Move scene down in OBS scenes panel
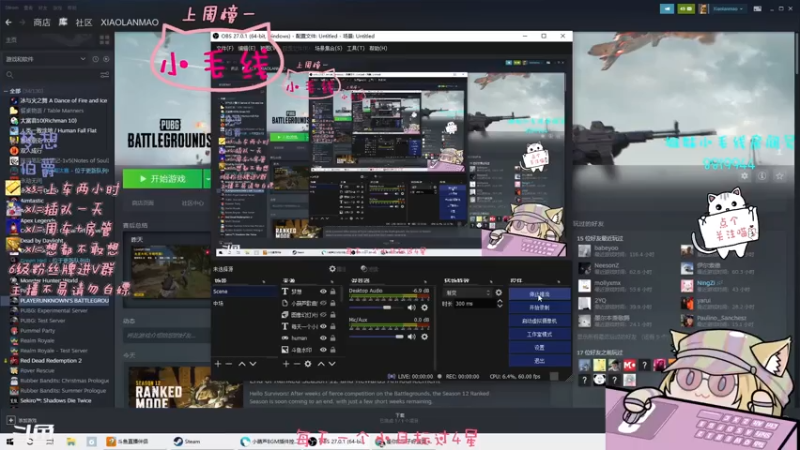This screenshot has height=450, width=800. point(253,364)
